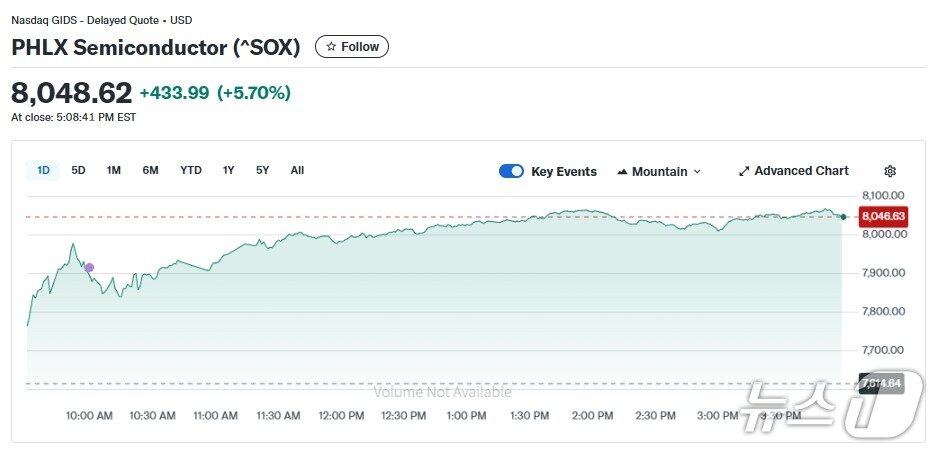Click the previous close 7,614.64 label
This screenshot has width=937, height=452.
881,383
